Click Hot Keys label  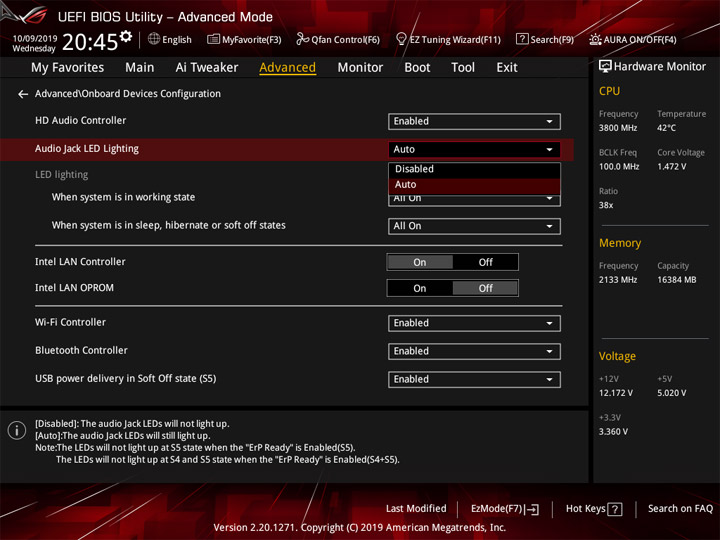pyautogui.click(x=585, y=509)
